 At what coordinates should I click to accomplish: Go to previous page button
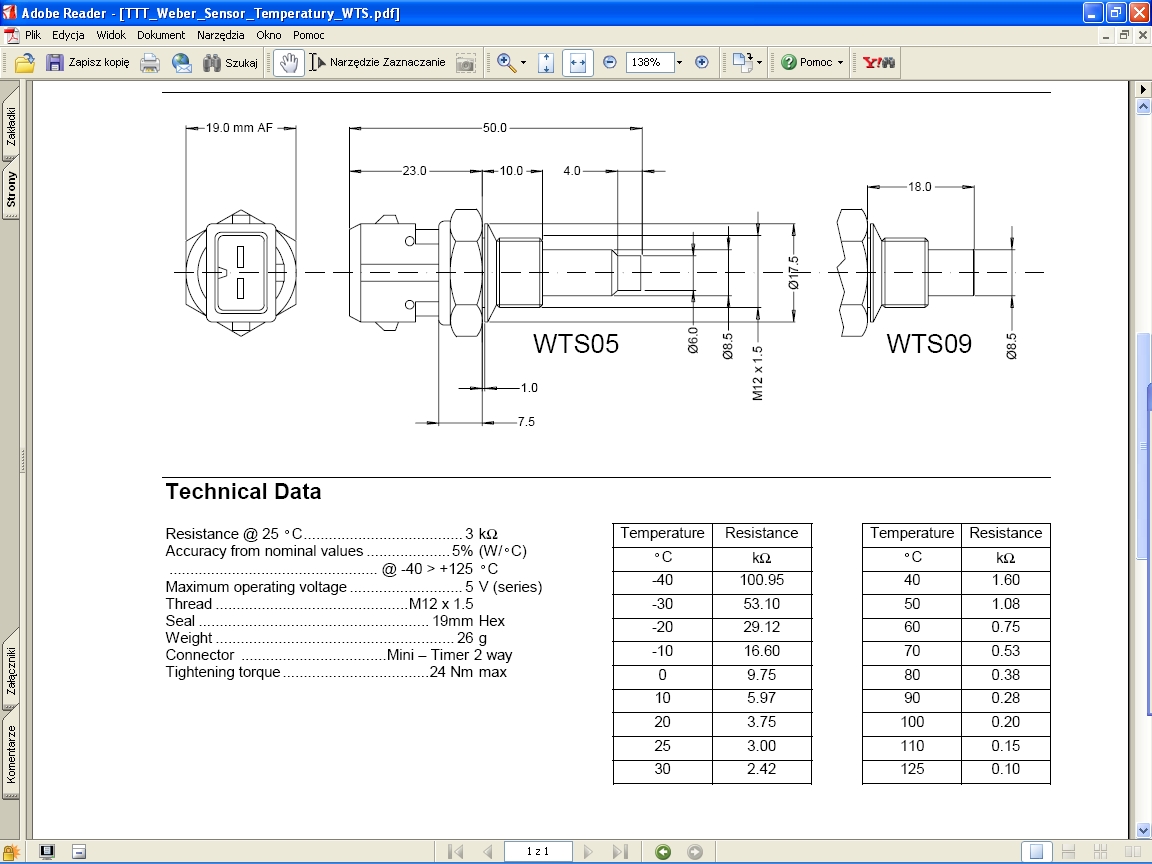click(x=488, y=852)
